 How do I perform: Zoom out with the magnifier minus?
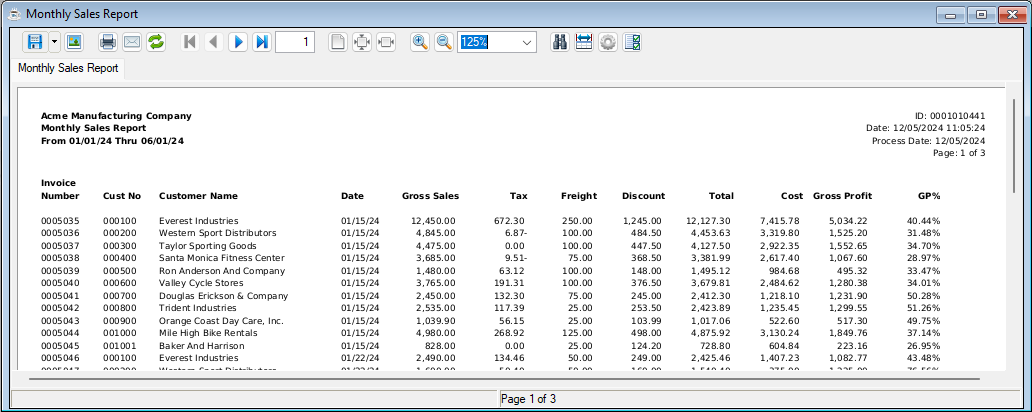click(444, 42)
